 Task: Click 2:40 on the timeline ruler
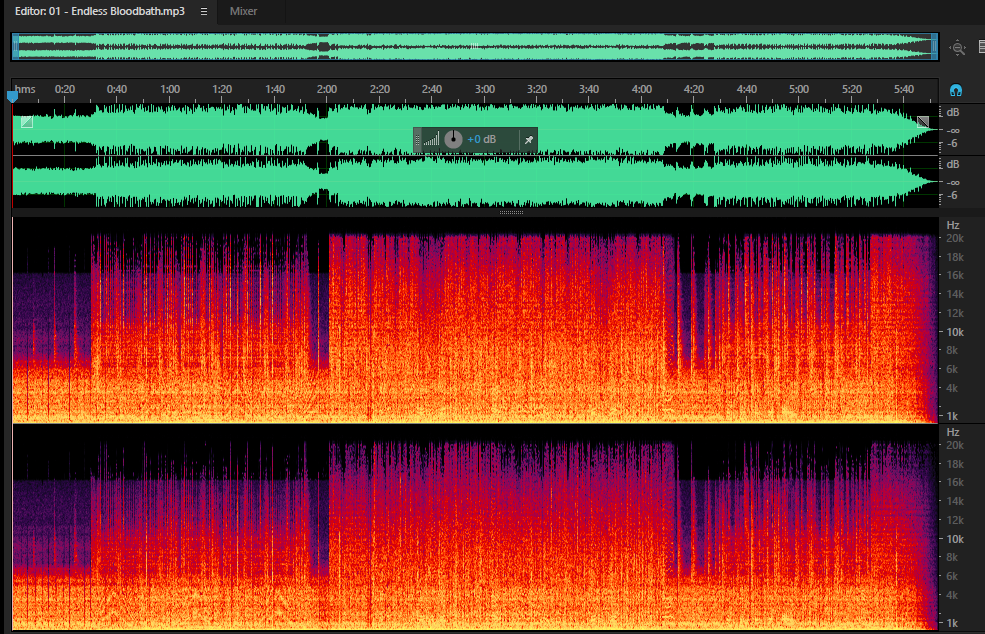point(432,89)
